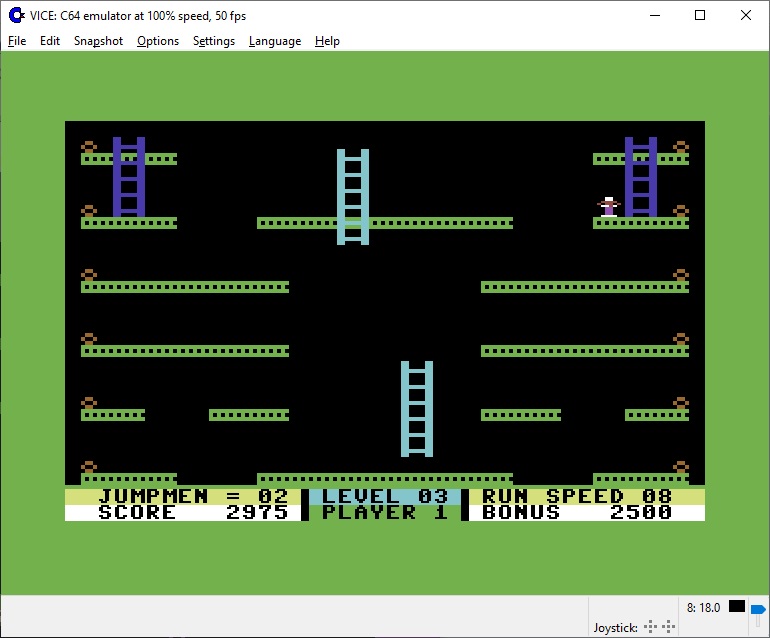The height and width of the screenshot is (638, 770).
Task: Open the Language menu
Action: [275, 41]
